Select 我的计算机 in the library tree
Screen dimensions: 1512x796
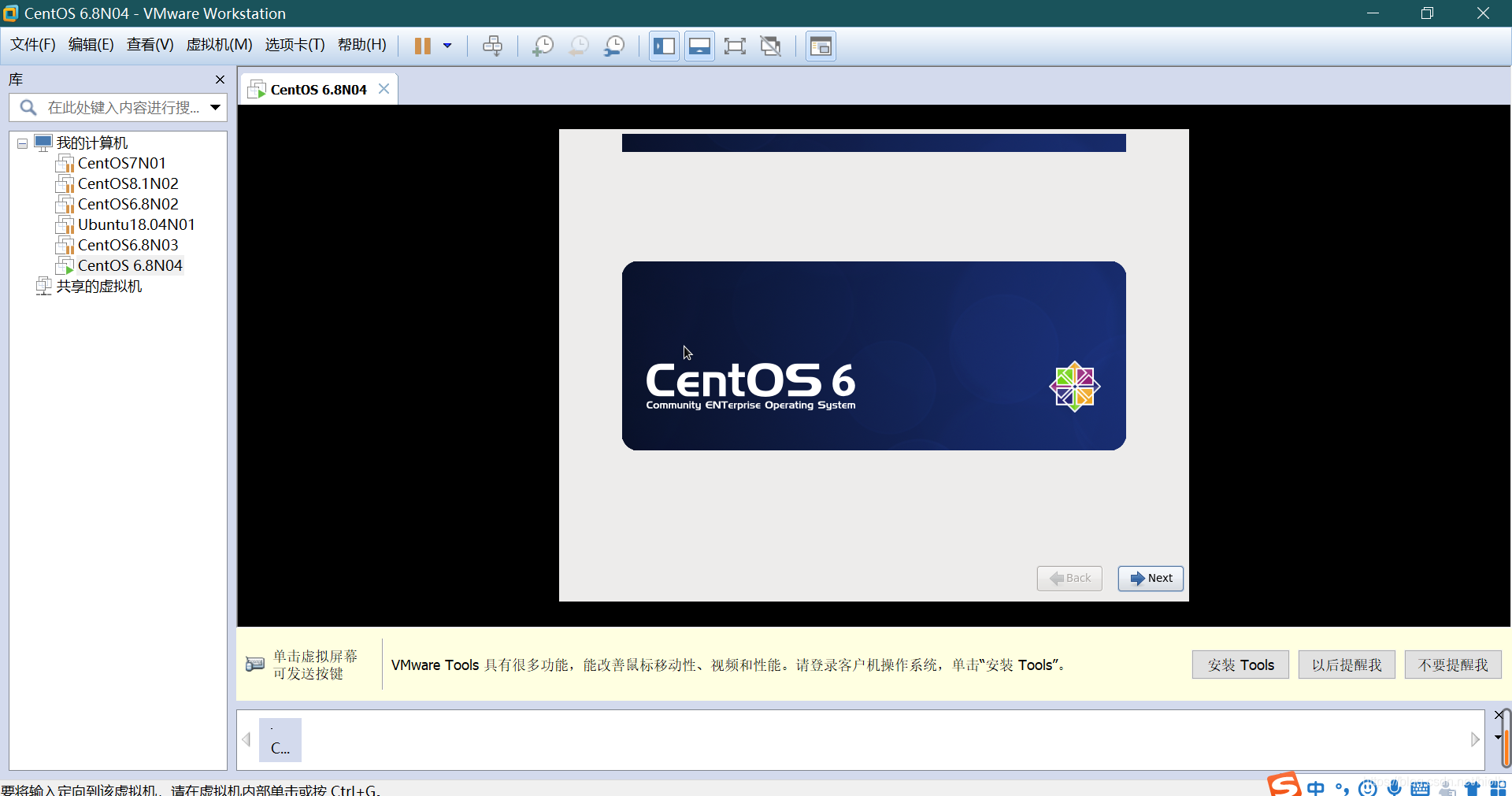pyautogui.click(x=91, y=143)
